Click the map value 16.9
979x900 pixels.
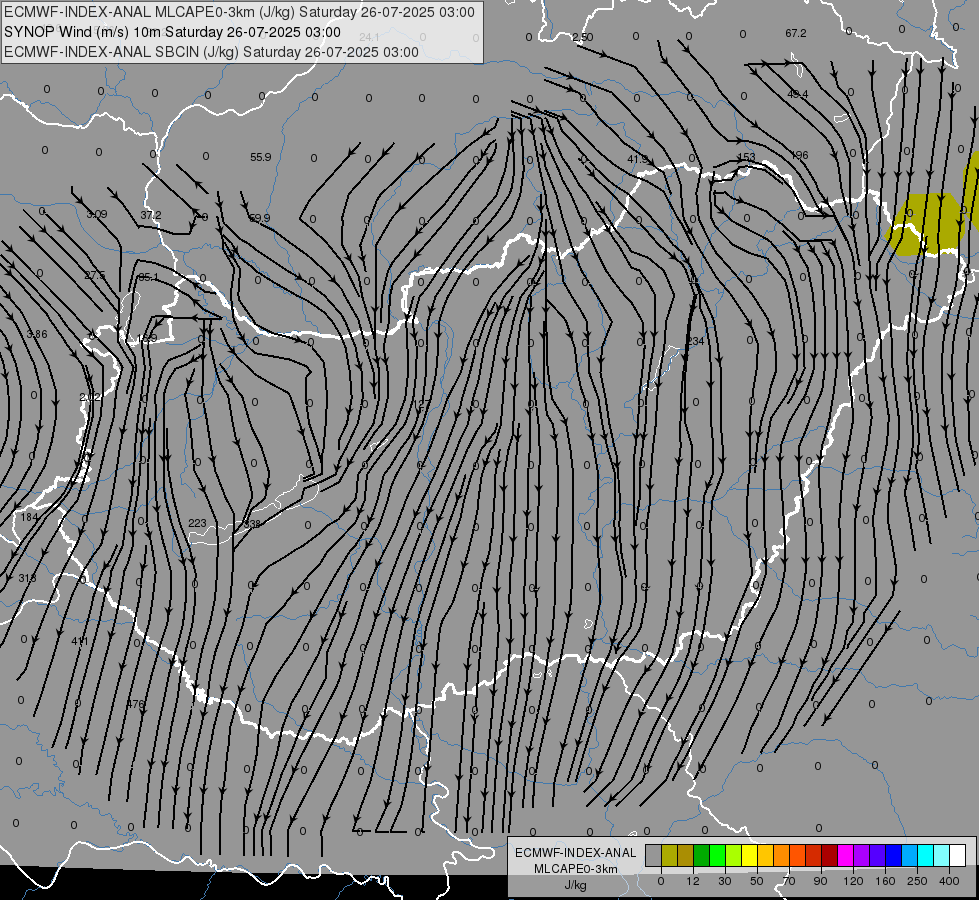click(x=147, y=338)
